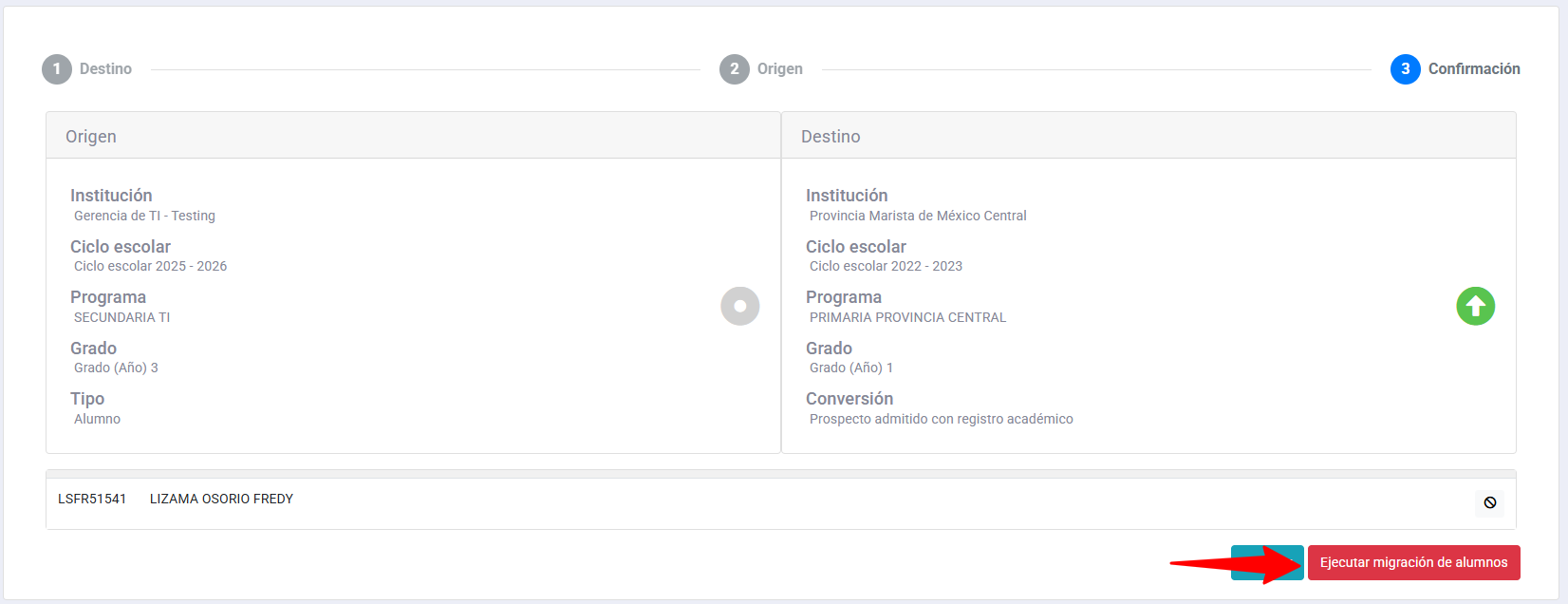Click the Origen panel header
Image resolution: width=1568 pixels, height=604 pixels.
tap(91, 136)
